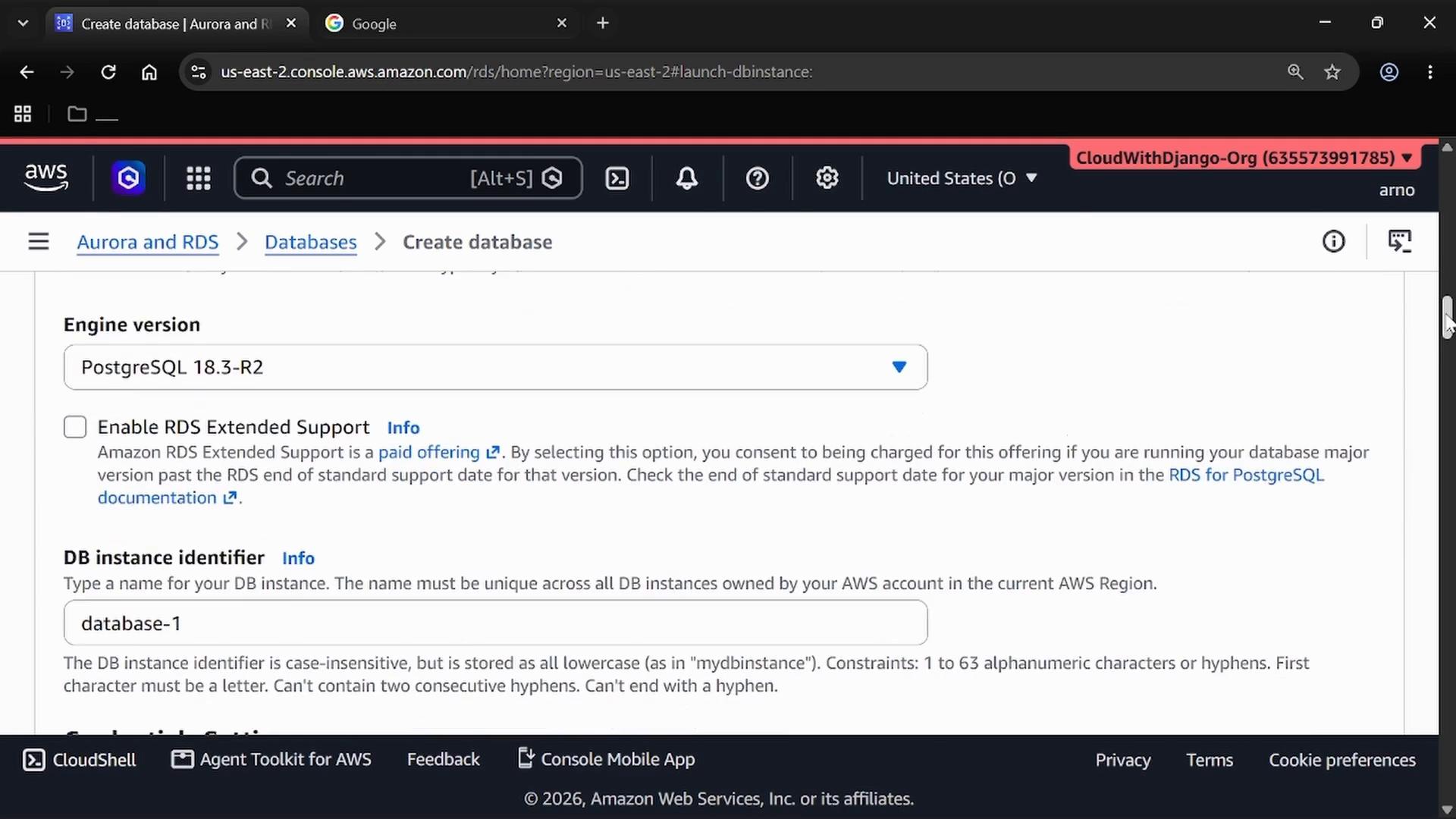The height and width of the screenshot is (819, 1456).
Task: Open Agent Toolkit for AWS in the footer
Action: click(x=271, y=760)
